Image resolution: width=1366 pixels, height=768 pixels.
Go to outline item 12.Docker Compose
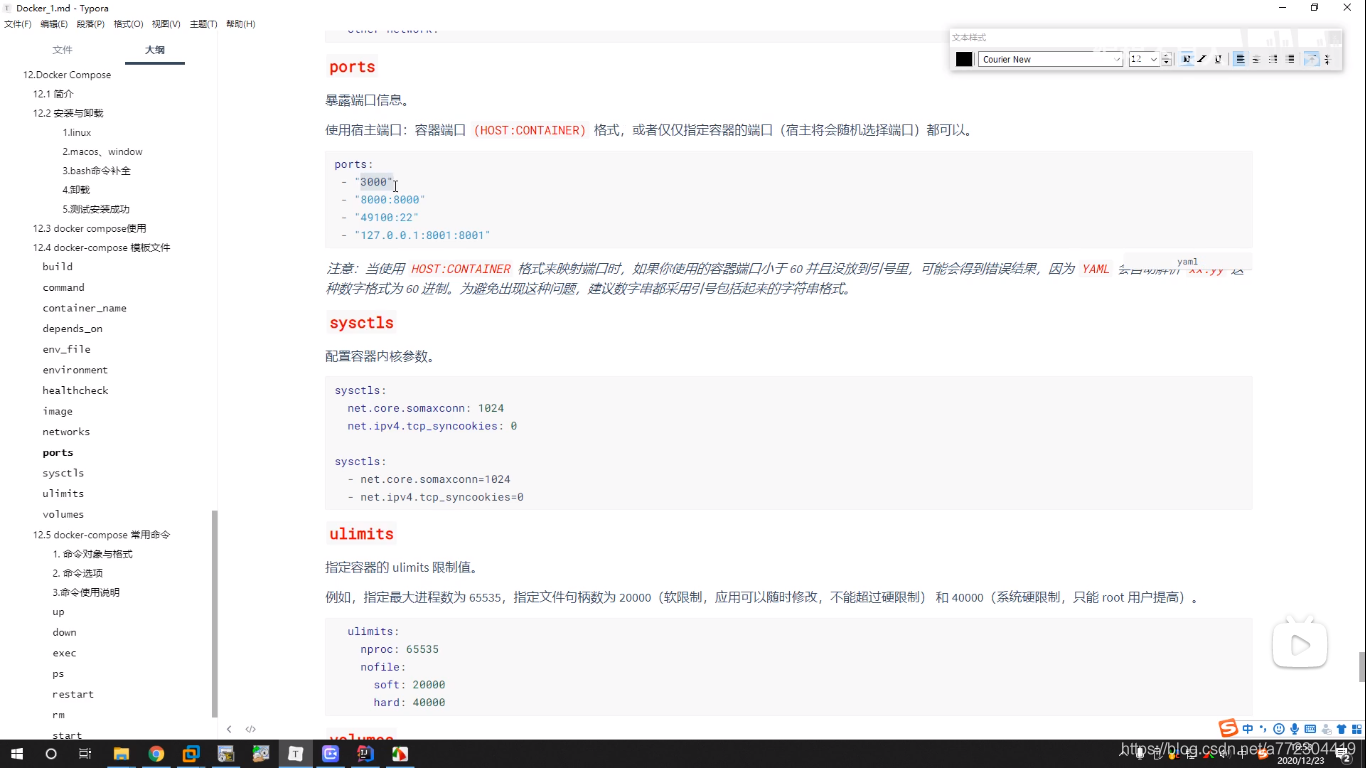(67, 75)
